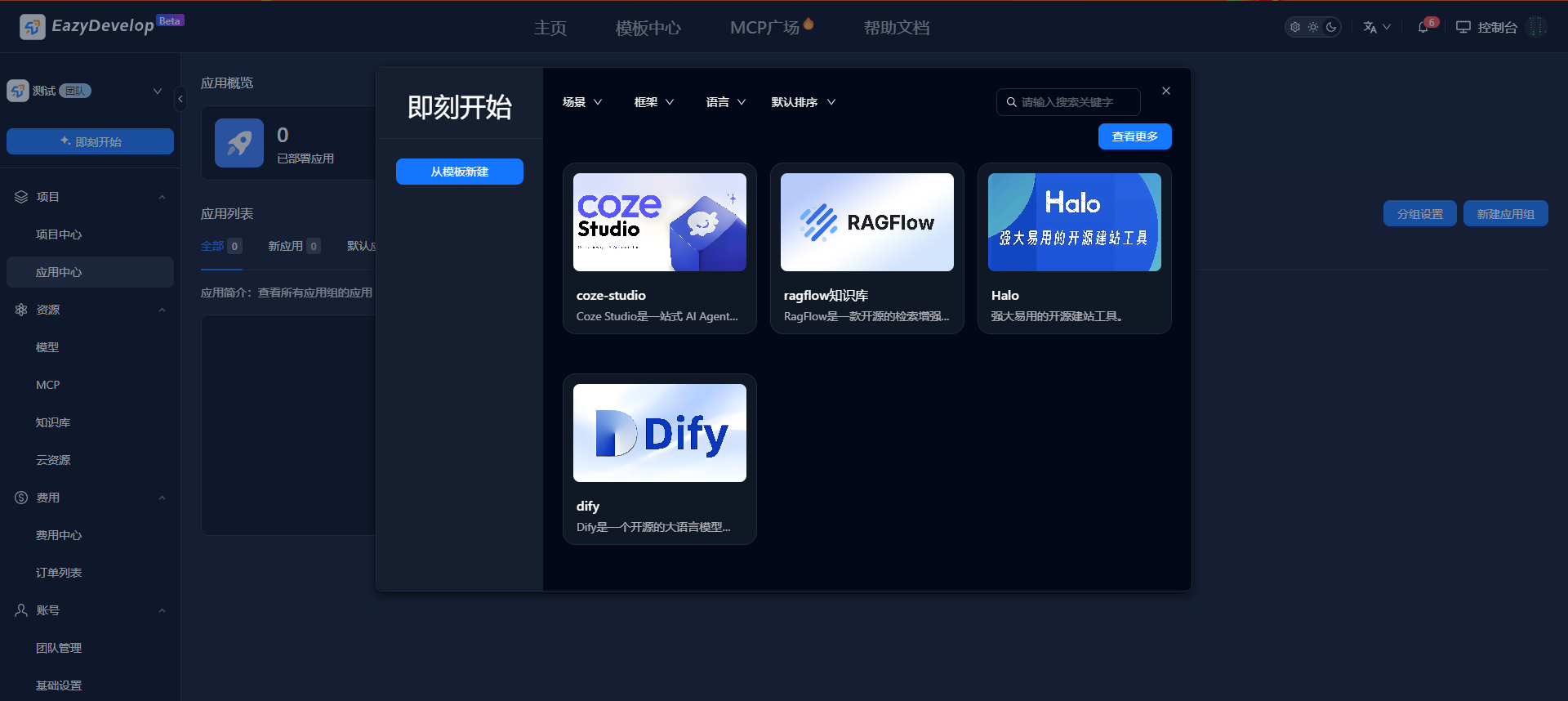1568x701 pixels.
Task: Click the 分组设置 button
Action: point(1419,213)
